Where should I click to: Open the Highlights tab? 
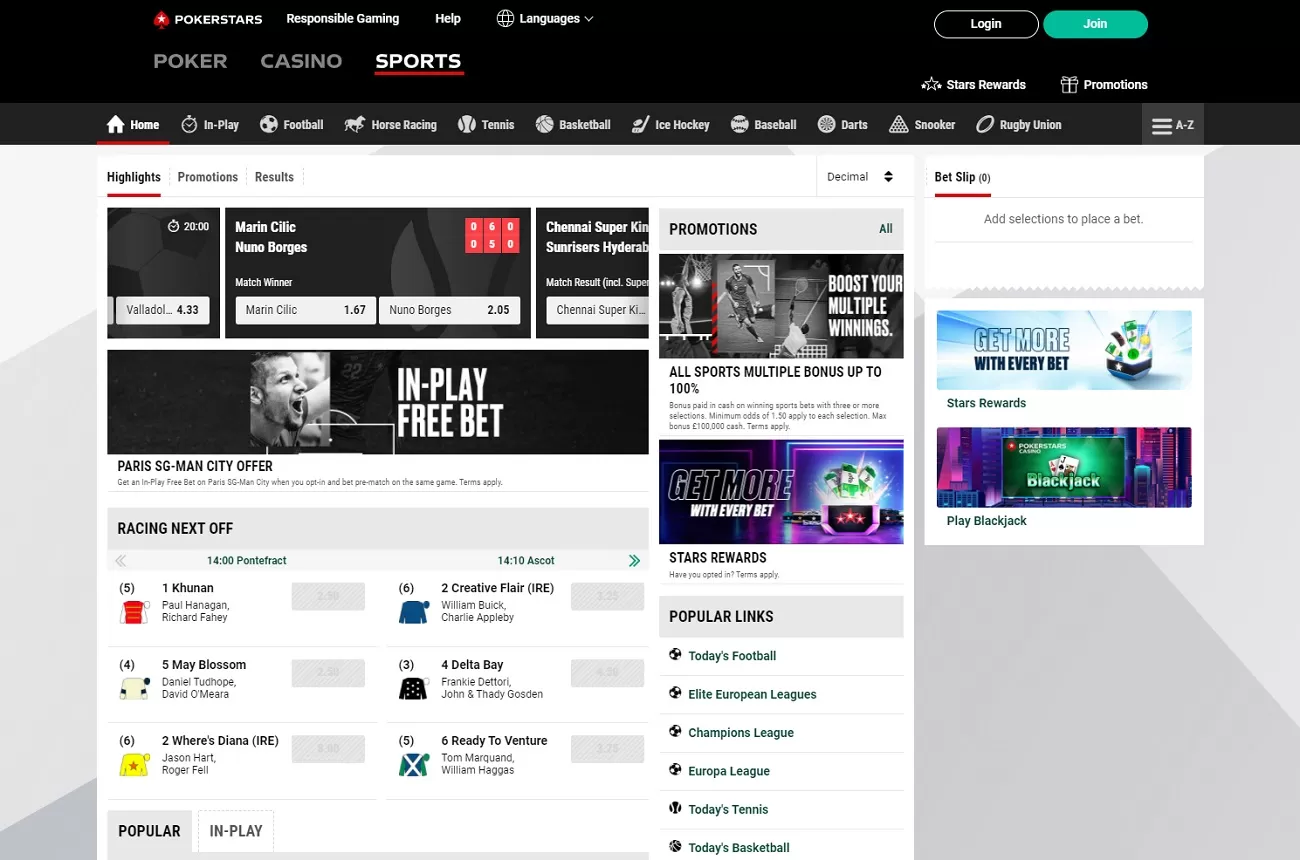point(134,177)
